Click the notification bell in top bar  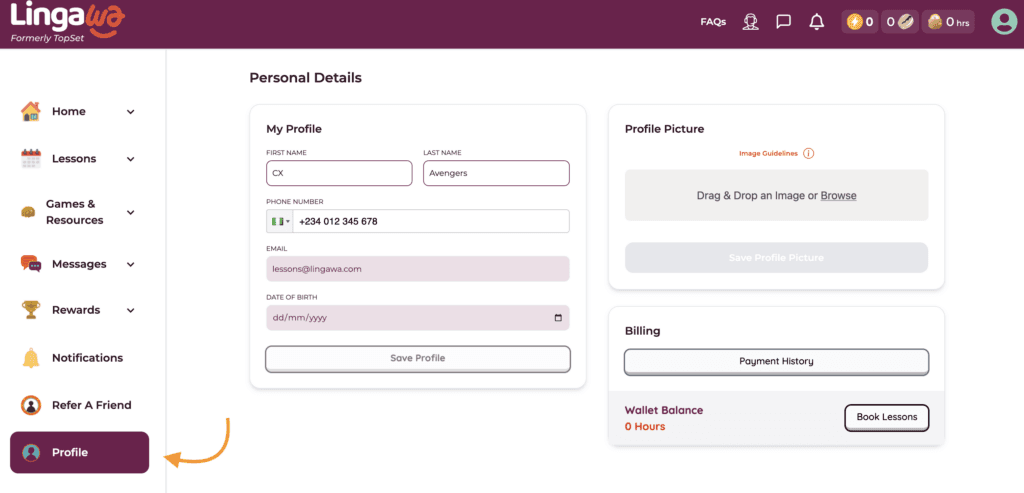817,21
